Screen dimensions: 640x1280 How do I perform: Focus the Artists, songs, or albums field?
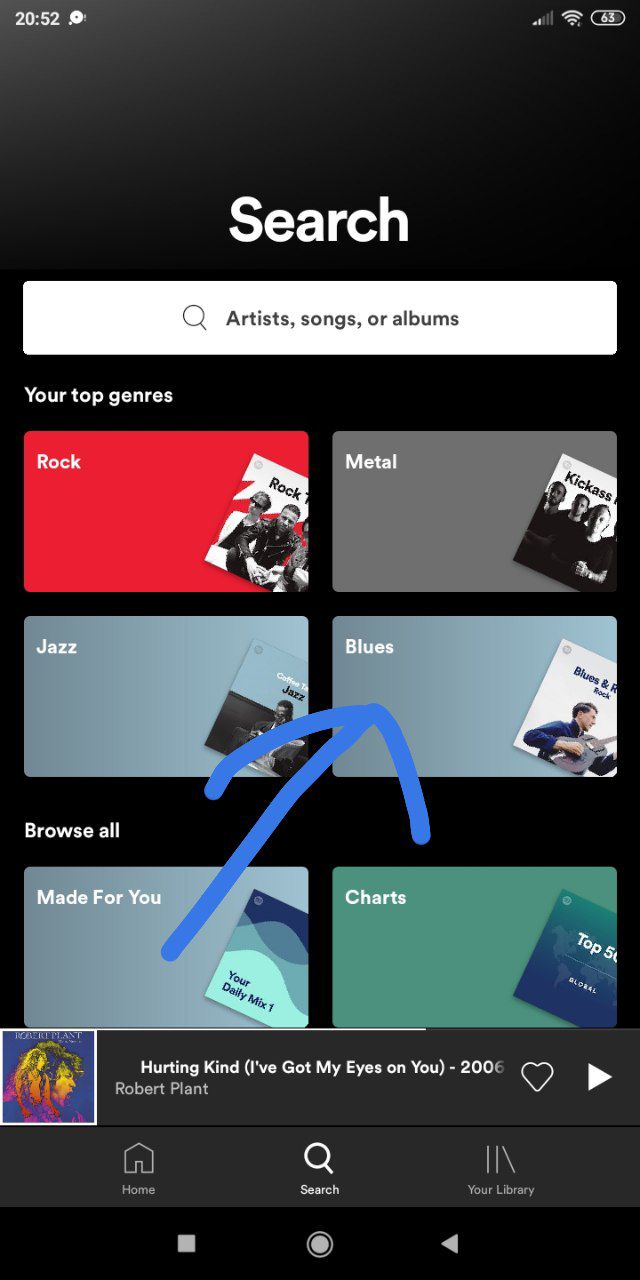(320, 318)
